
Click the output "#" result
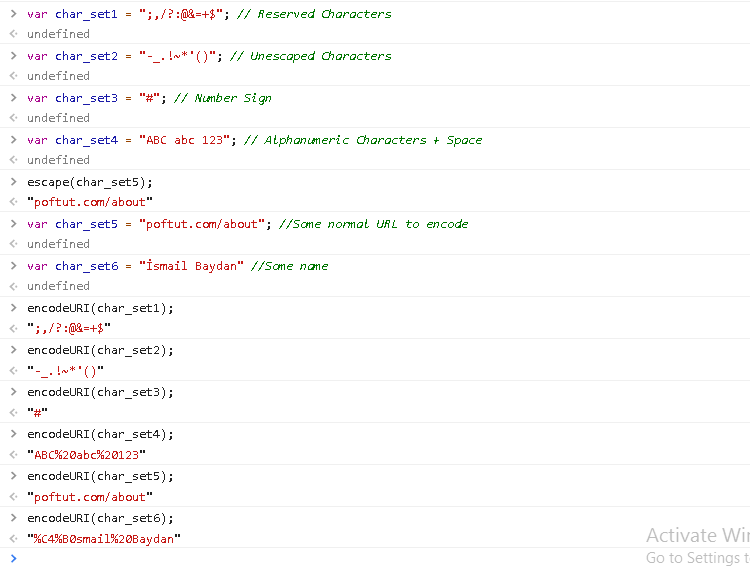(x=37, y=412)
